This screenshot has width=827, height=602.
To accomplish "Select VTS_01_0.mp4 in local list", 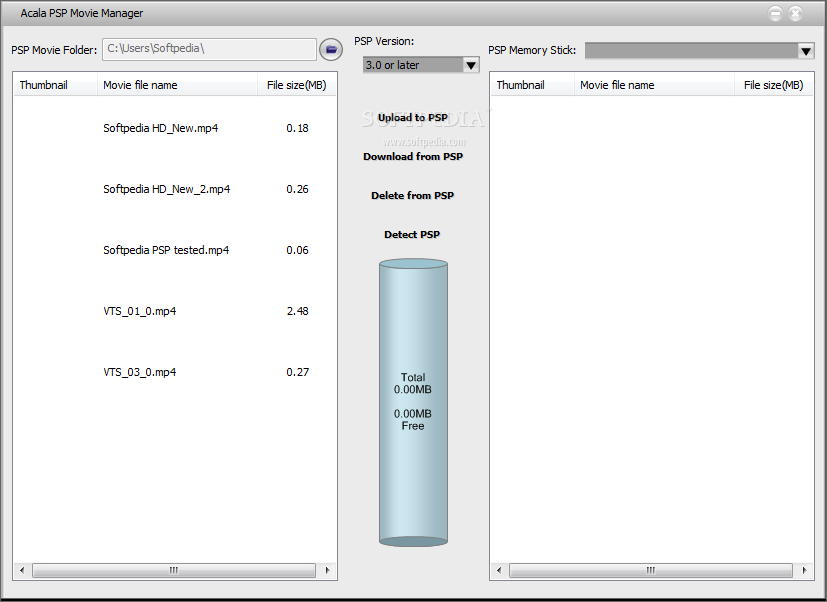I will [140, 311].
